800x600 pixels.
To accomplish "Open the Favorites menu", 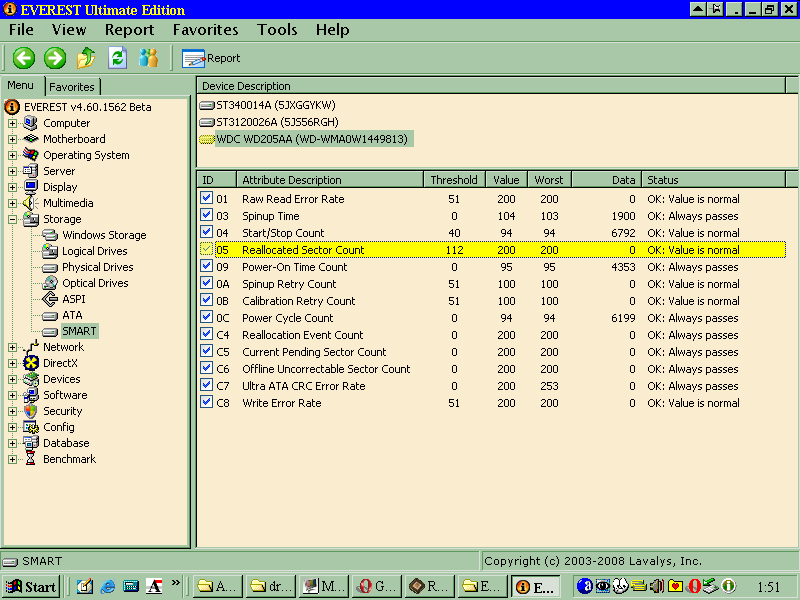I will [x=205, y=30].
